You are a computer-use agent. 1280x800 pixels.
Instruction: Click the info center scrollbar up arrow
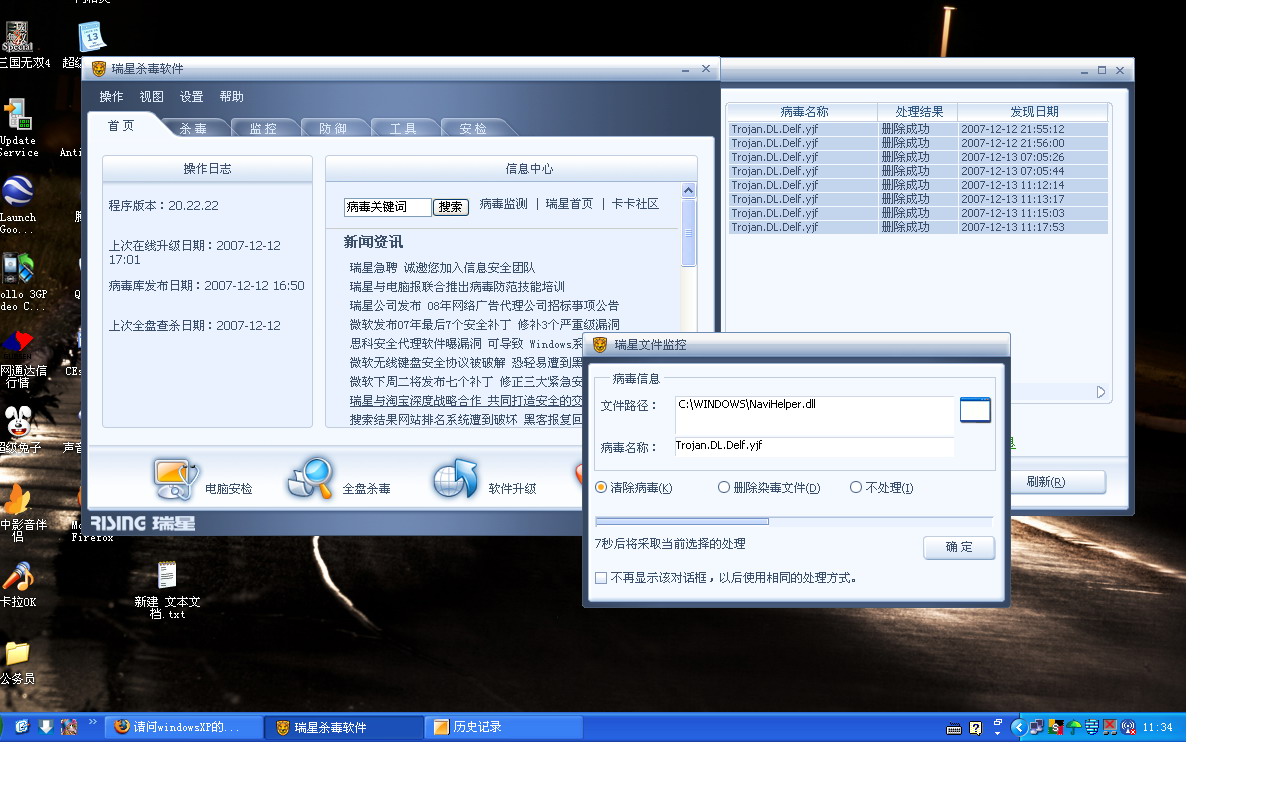click(x=689, y=191)
